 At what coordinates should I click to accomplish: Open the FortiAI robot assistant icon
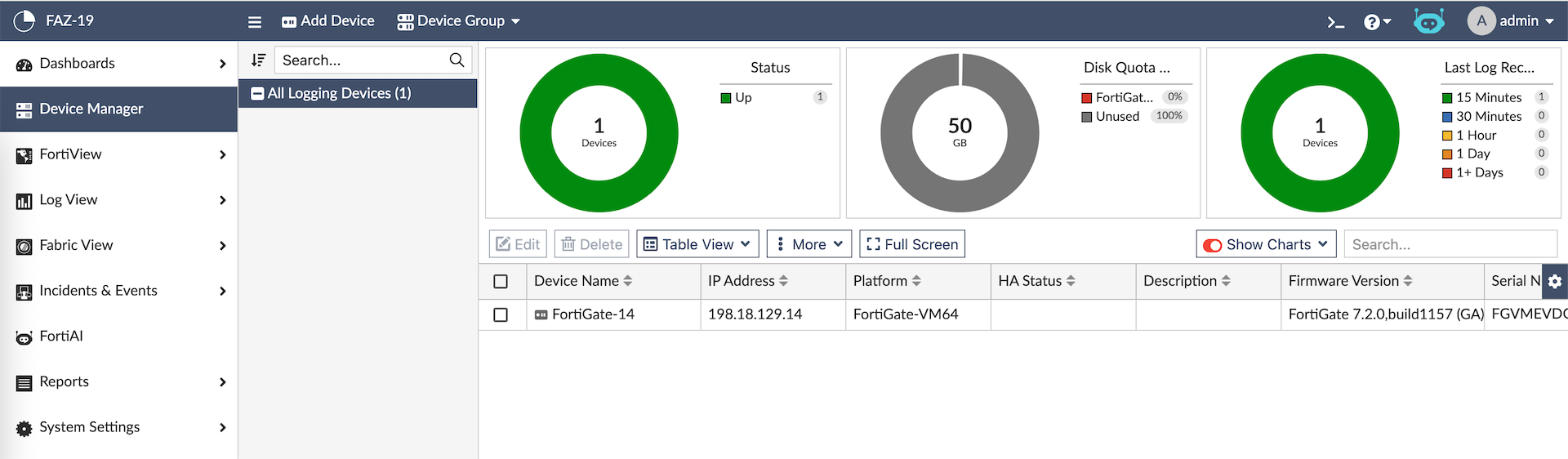click(1428, 21)
